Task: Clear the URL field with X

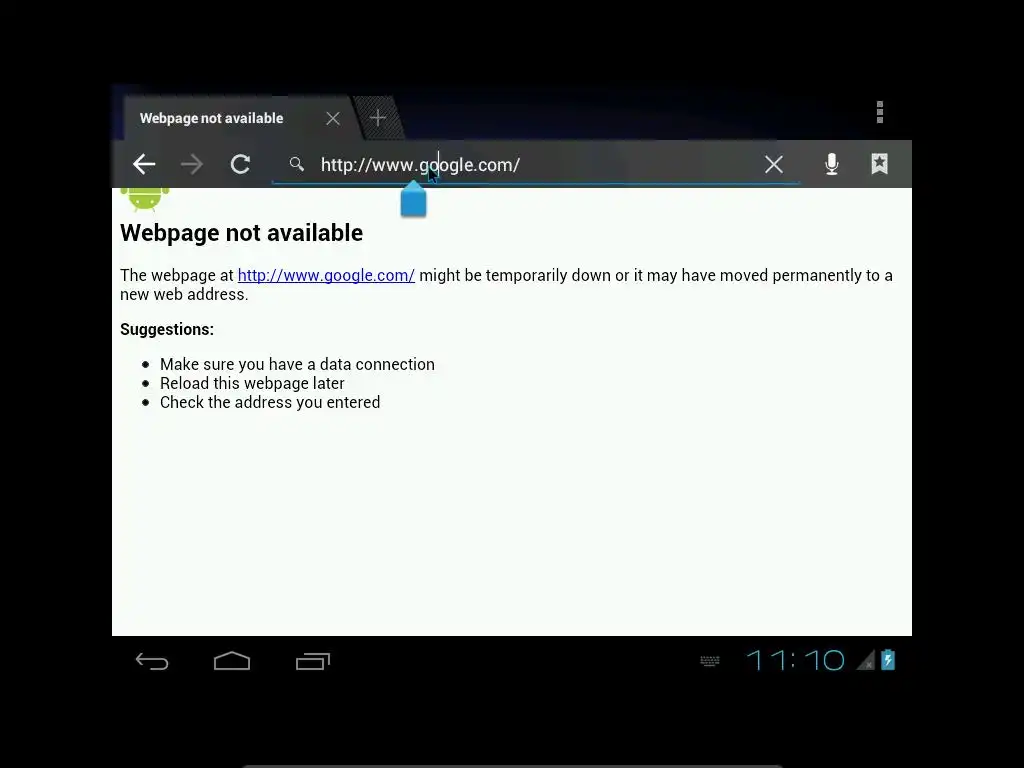Action: 774,165
